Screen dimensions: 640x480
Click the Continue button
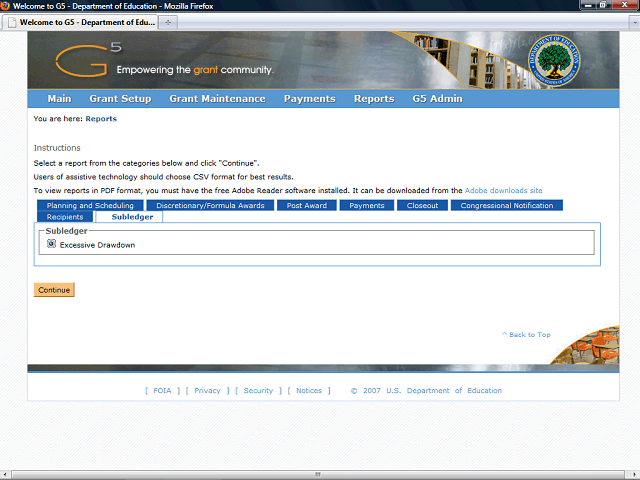(54, 290)
